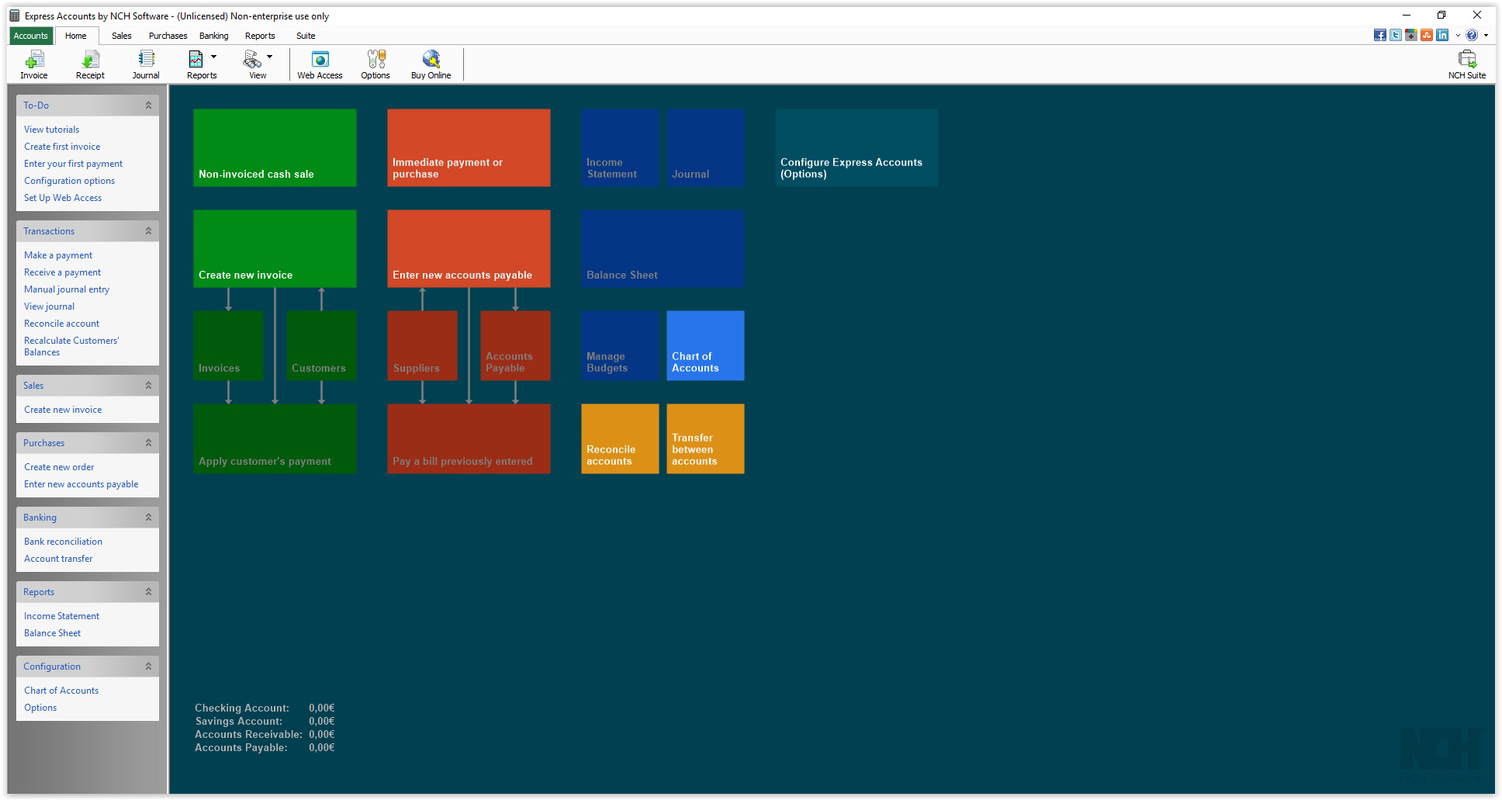Viewport: 1502px width, 800px height.
Task: Open the View toolbar dropdown arrow
Action: [269, 57]
